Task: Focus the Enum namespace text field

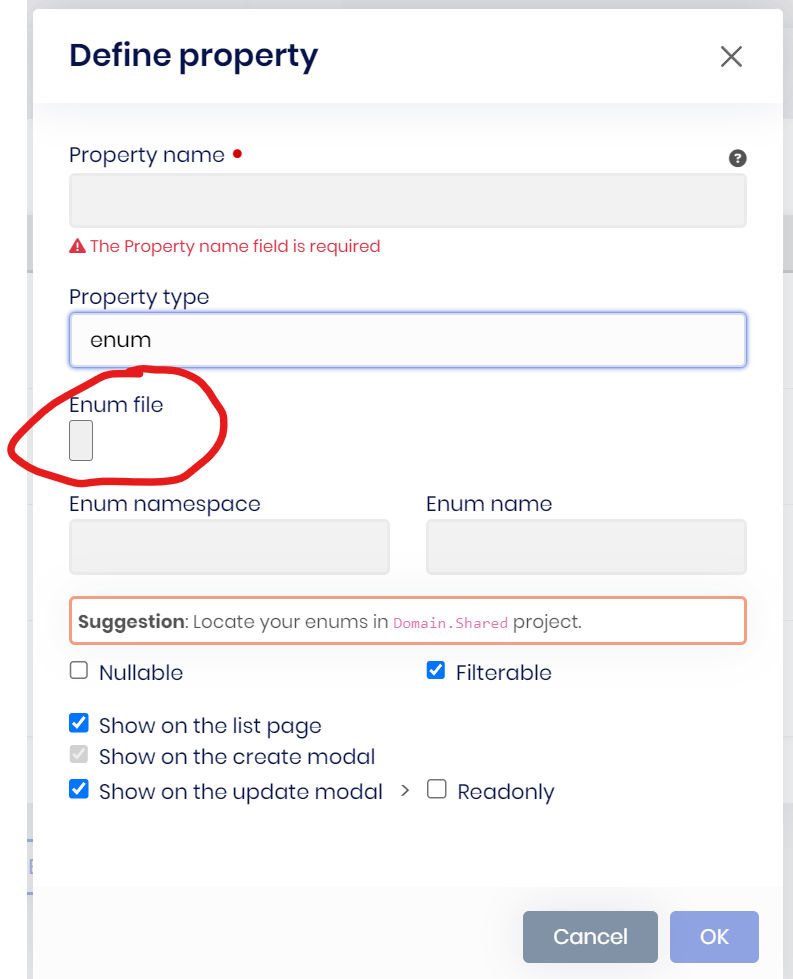Action: pyautogui.click(x=229, y=547)
